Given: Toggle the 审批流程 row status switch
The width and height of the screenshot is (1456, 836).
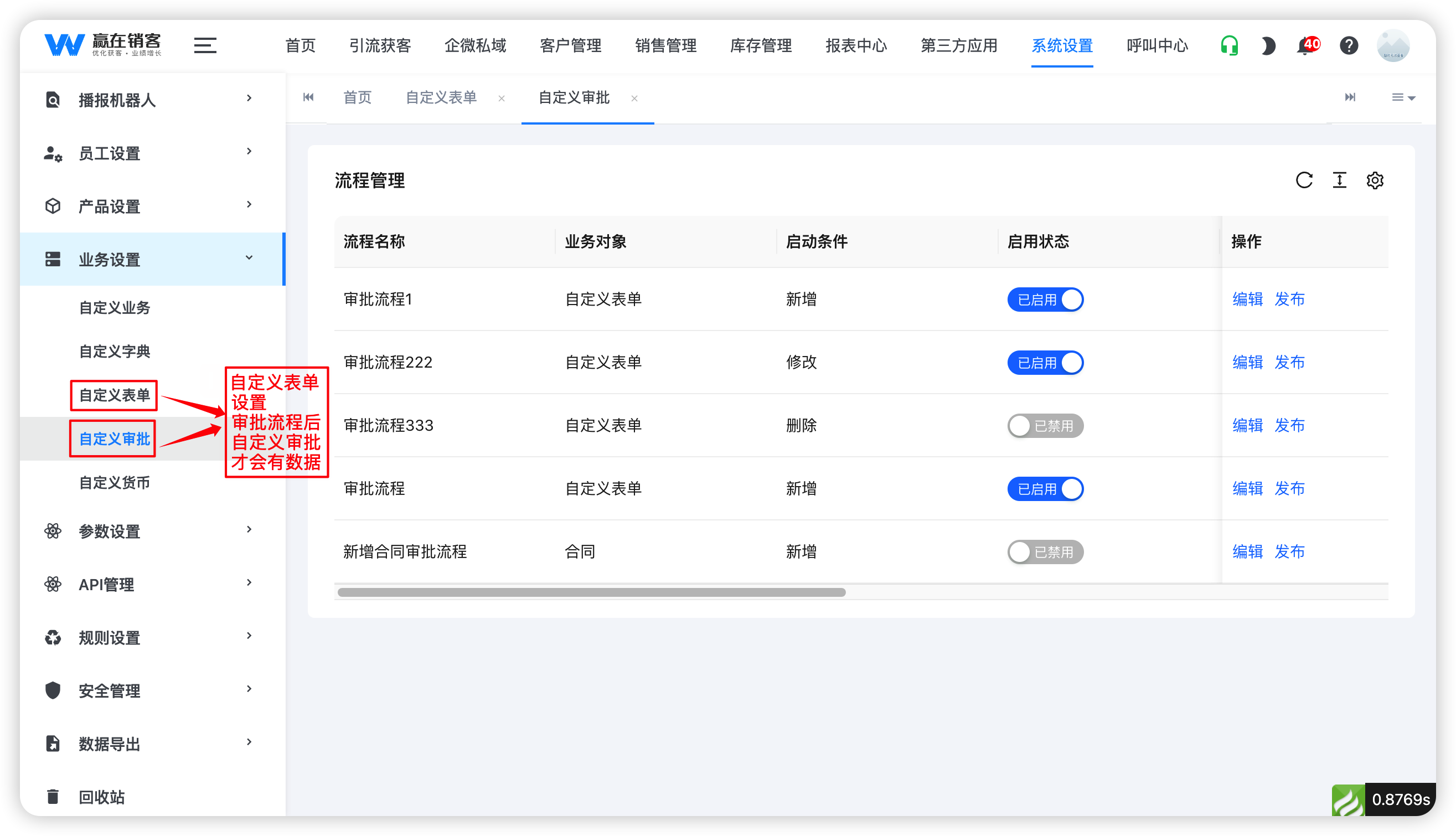Looking at the screenshot, I should tap(1045, 489).
